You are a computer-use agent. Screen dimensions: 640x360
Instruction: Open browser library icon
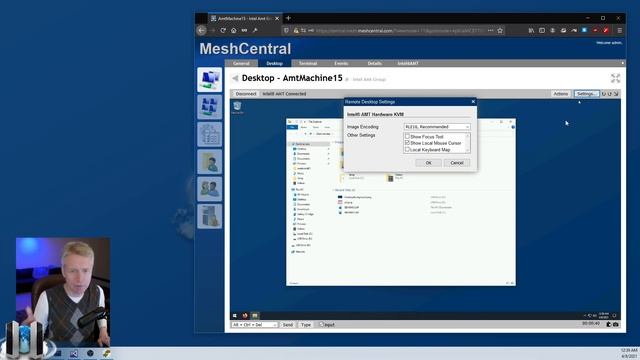pyautogui.click(x=531, y=30)
